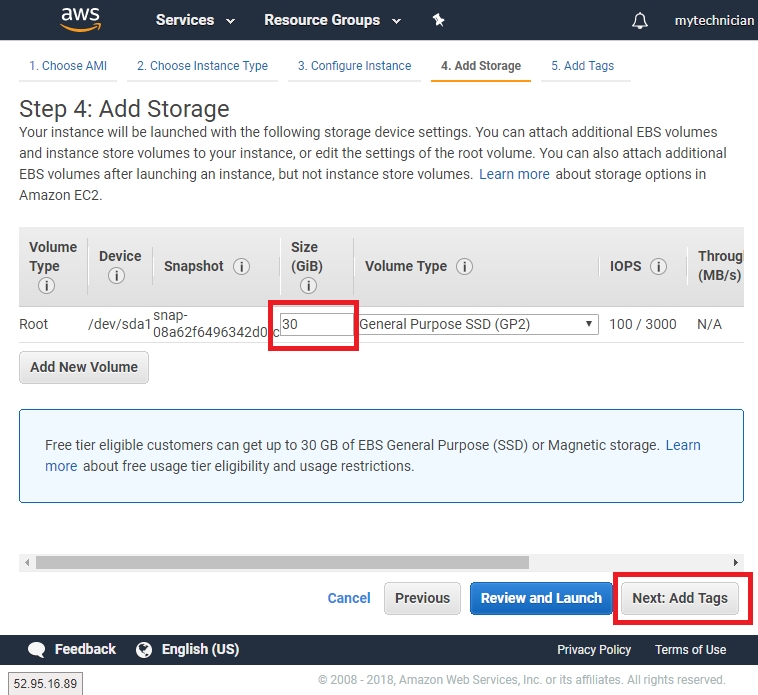The width and height of the screenshot is (758, 695).
Task: Click the horizontal scrollbar right arrow
Action: click(736, 563)
